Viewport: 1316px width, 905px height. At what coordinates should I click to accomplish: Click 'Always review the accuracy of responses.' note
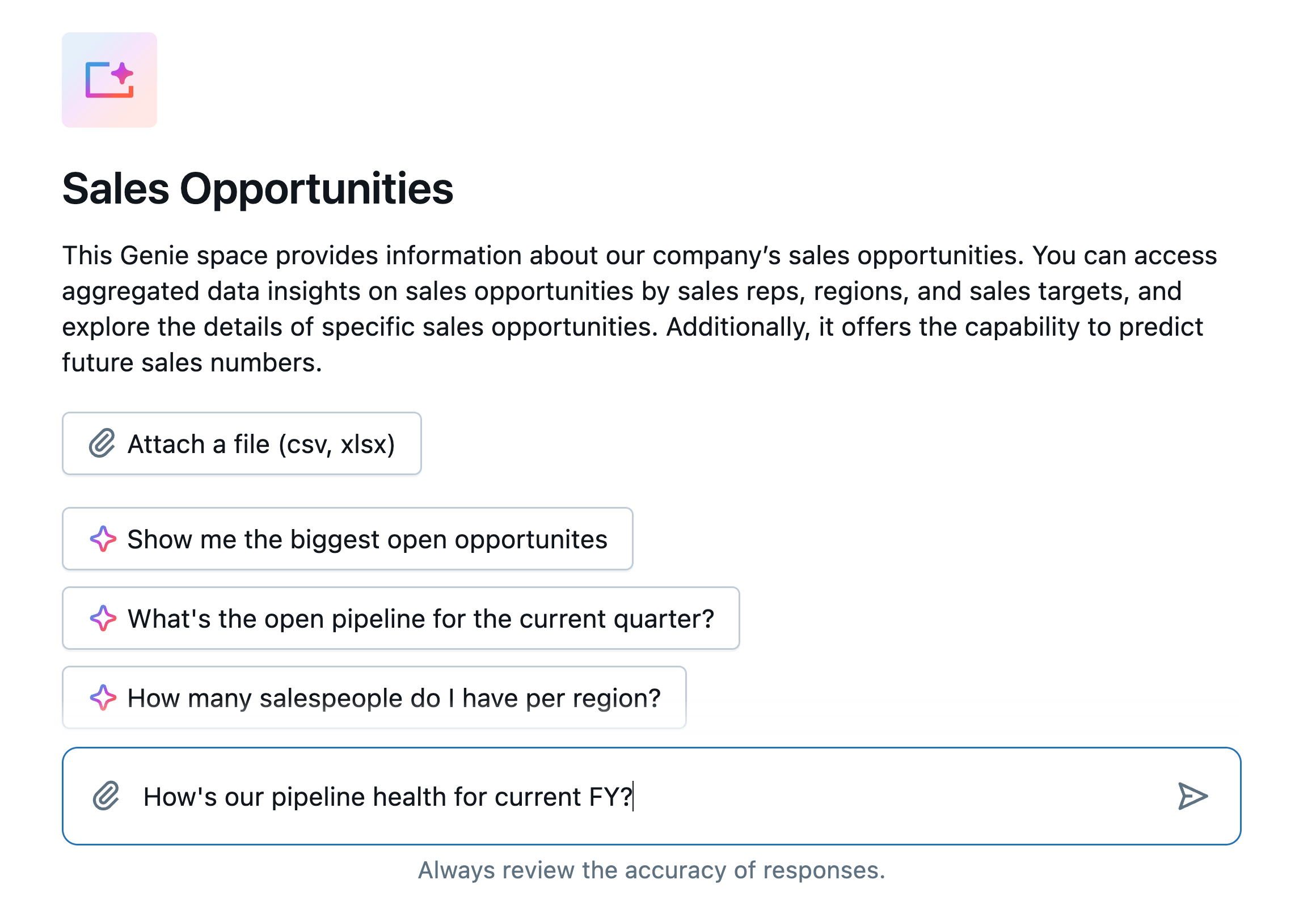pos(651,870)
